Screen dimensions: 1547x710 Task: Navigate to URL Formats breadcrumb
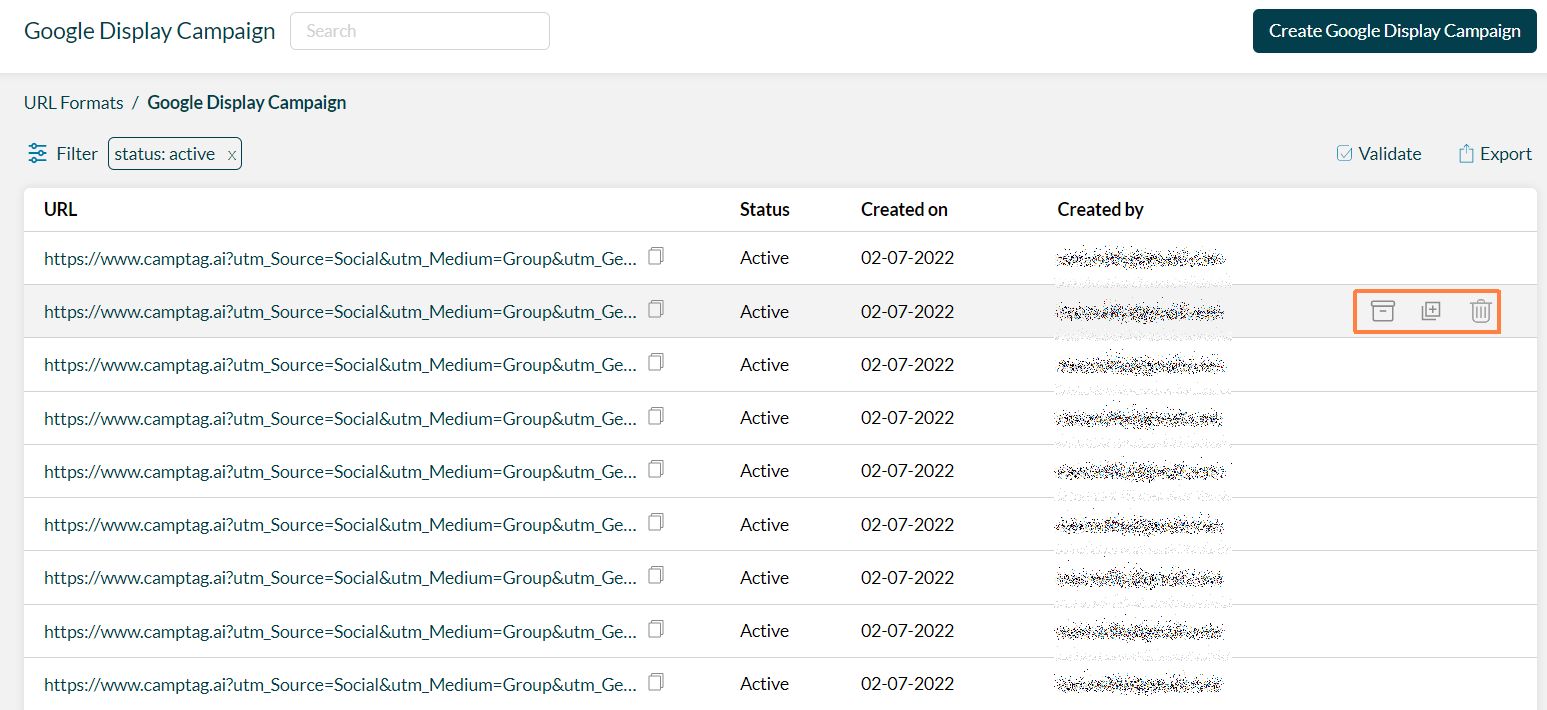click(73, 102)
